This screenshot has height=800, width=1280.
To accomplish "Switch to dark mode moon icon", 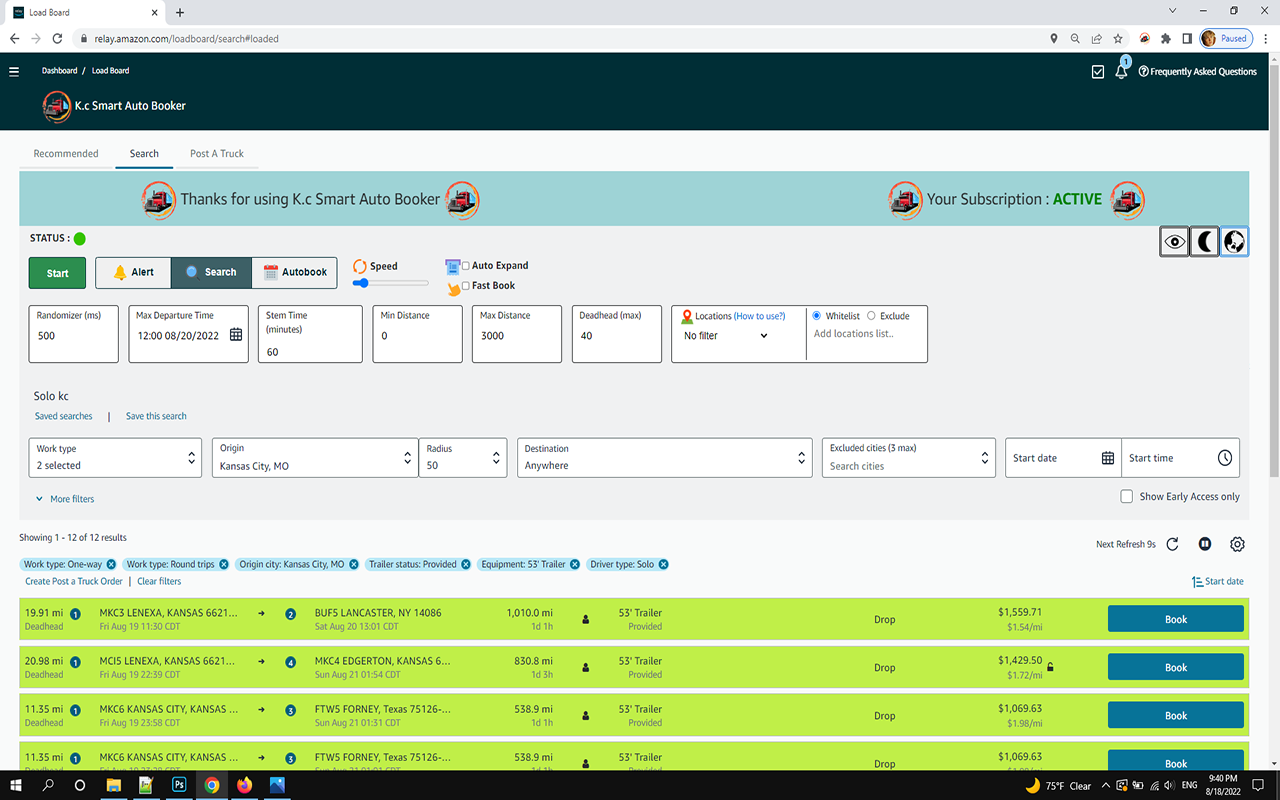I will [1205, 242].
